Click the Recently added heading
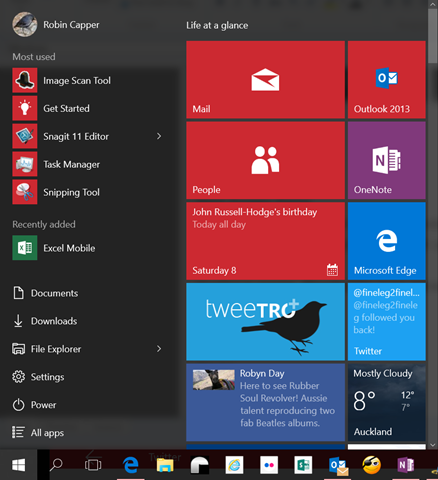 click(x=44, y=224)
